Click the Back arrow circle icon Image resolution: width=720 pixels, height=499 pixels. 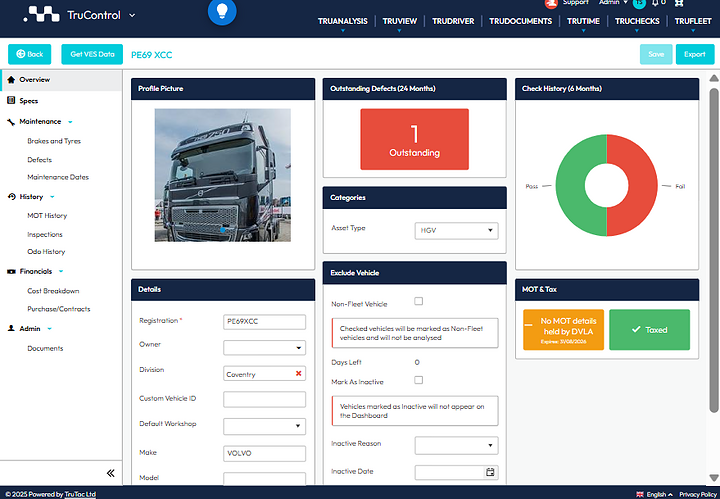coord(21,54)
